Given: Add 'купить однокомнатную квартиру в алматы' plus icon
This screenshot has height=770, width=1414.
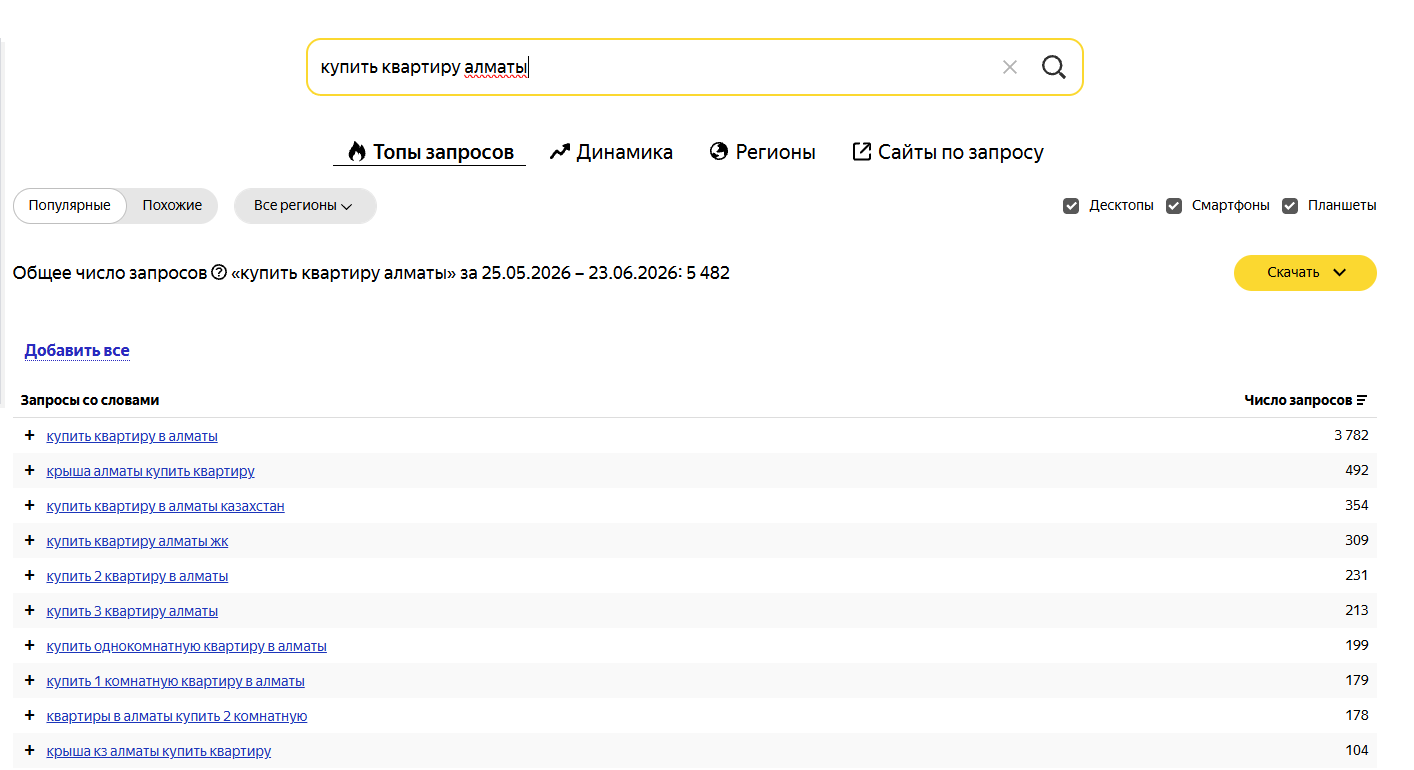Looking at the screenshot, I should [29, 646].
